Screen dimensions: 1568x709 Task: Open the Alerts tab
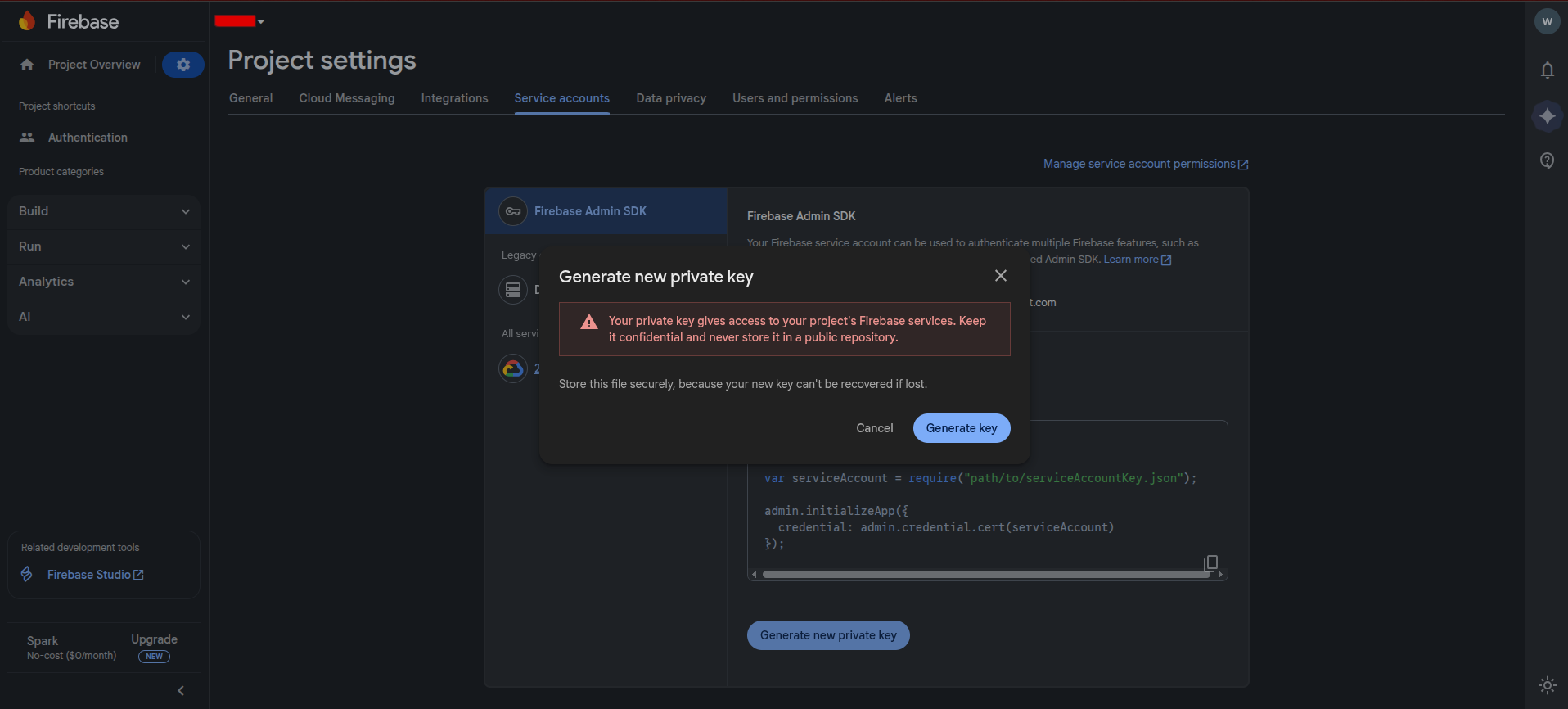pyautogui.click(x=900, y=98)
